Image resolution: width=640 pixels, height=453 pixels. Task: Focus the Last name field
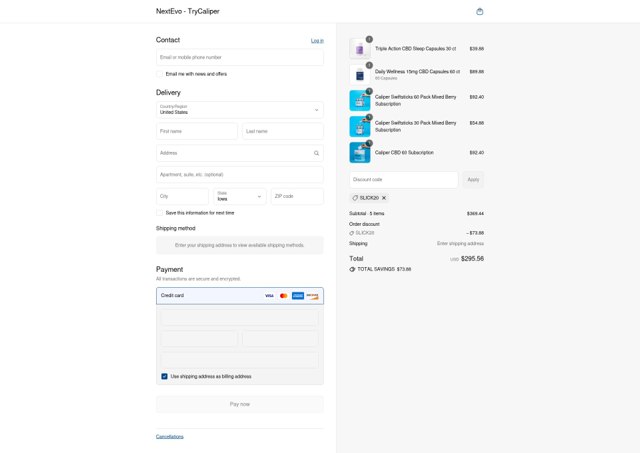point(283,131)
